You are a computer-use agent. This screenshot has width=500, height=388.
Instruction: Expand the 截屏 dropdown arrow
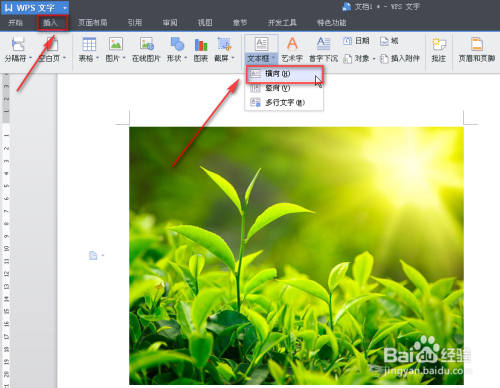(233, 58)
